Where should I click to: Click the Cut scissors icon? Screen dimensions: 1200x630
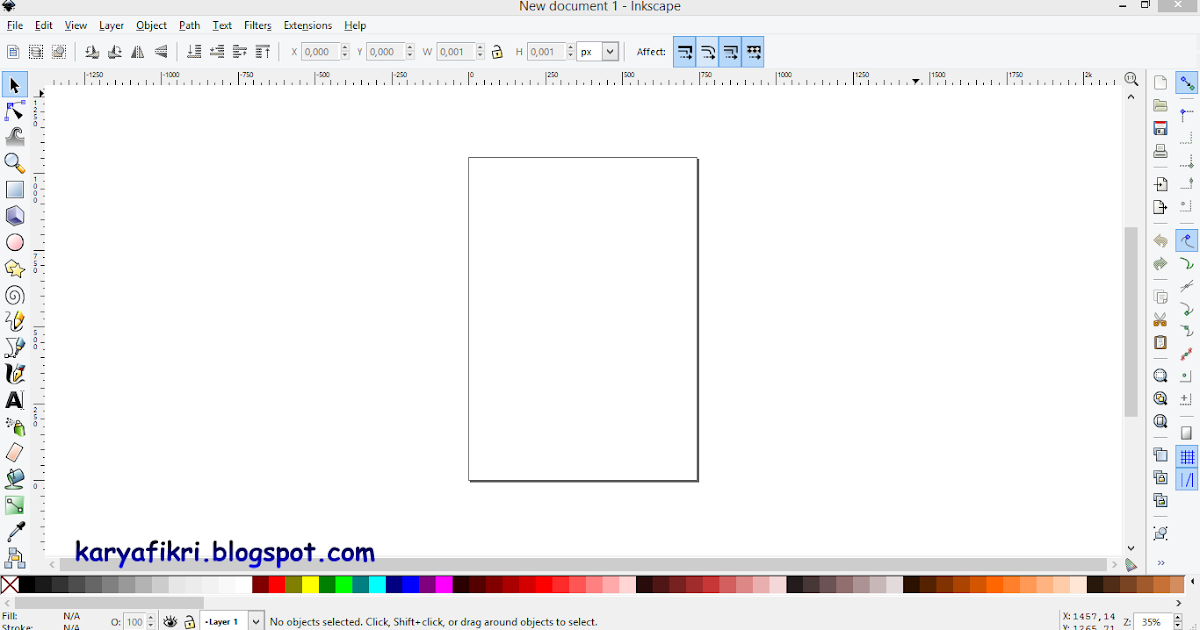(1160, 320)
